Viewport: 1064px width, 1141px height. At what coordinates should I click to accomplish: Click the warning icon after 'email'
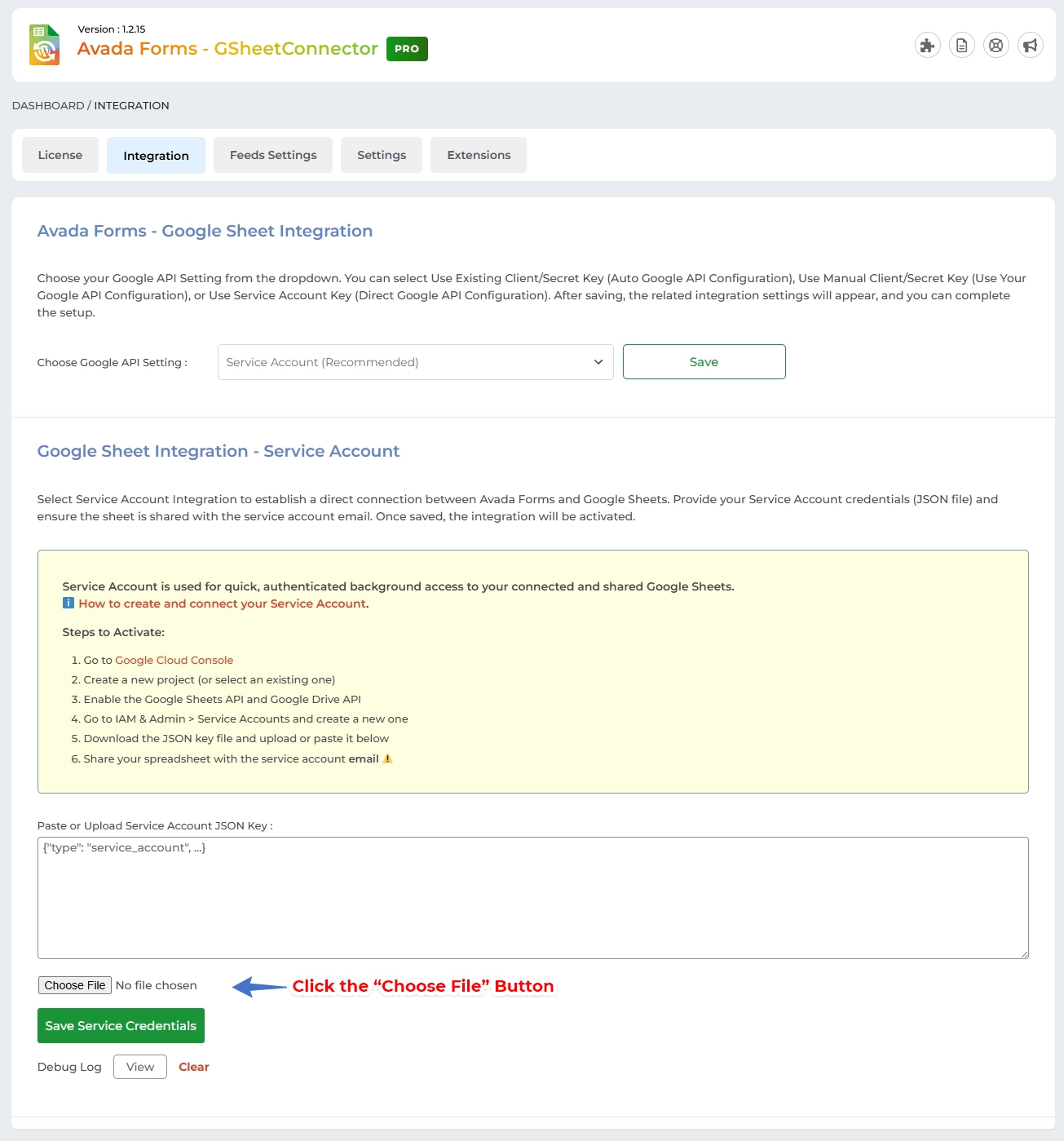tap(387, 758)
